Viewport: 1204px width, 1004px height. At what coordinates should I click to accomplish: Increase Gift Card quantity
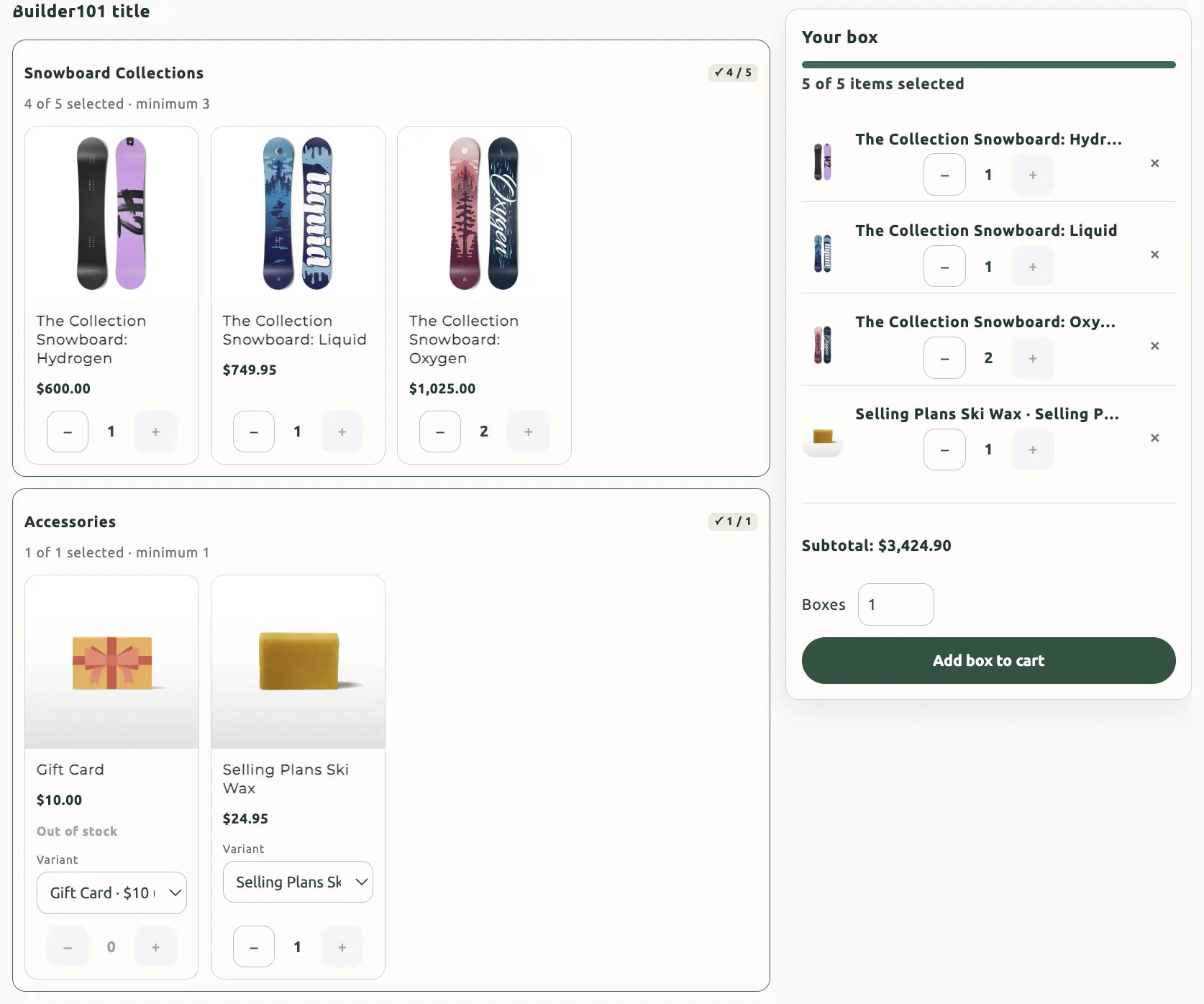pyautogui.click(x=155, y=947)
